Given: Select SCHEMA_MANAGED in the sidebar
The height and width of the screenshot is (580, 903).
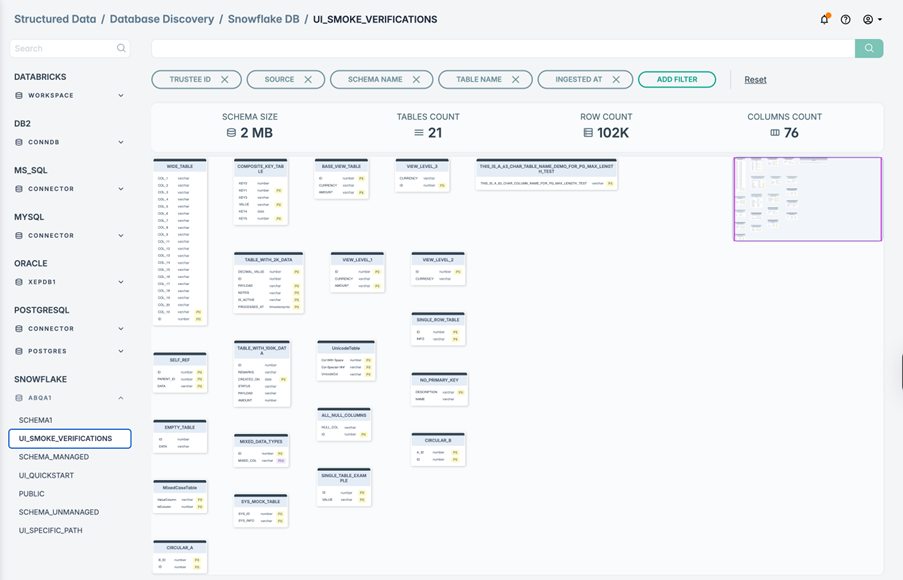Looking at the screenshot, I should [54, 457].
